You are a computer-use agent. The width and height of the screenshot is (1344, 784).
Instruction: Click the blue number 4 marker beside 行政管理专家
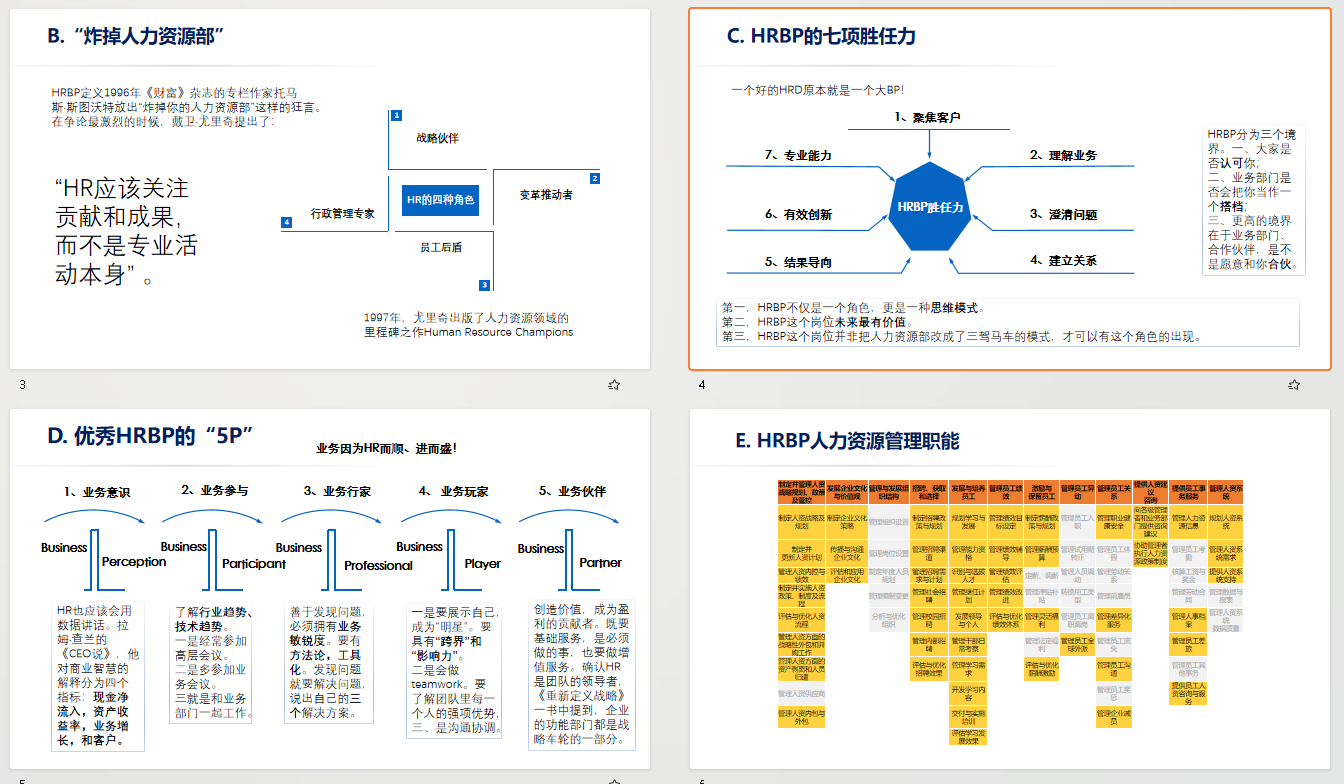coord(287,222)
